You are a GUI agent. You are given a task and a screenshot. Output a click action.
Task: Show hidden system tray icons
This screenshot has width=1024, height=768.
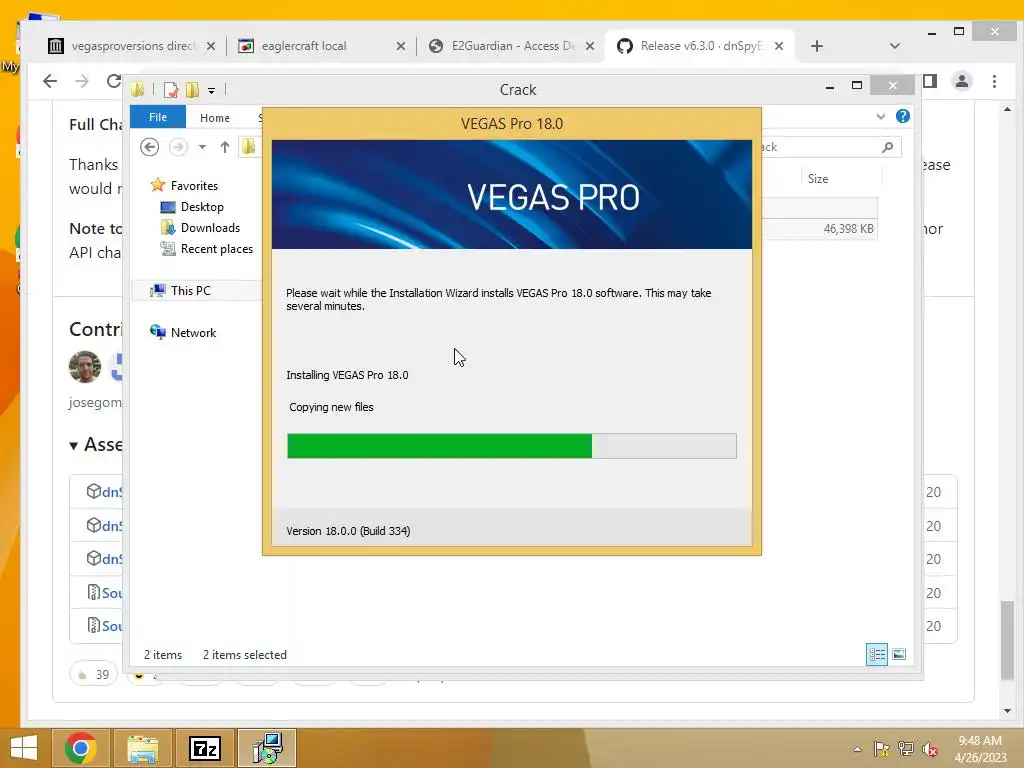[857, 749]
